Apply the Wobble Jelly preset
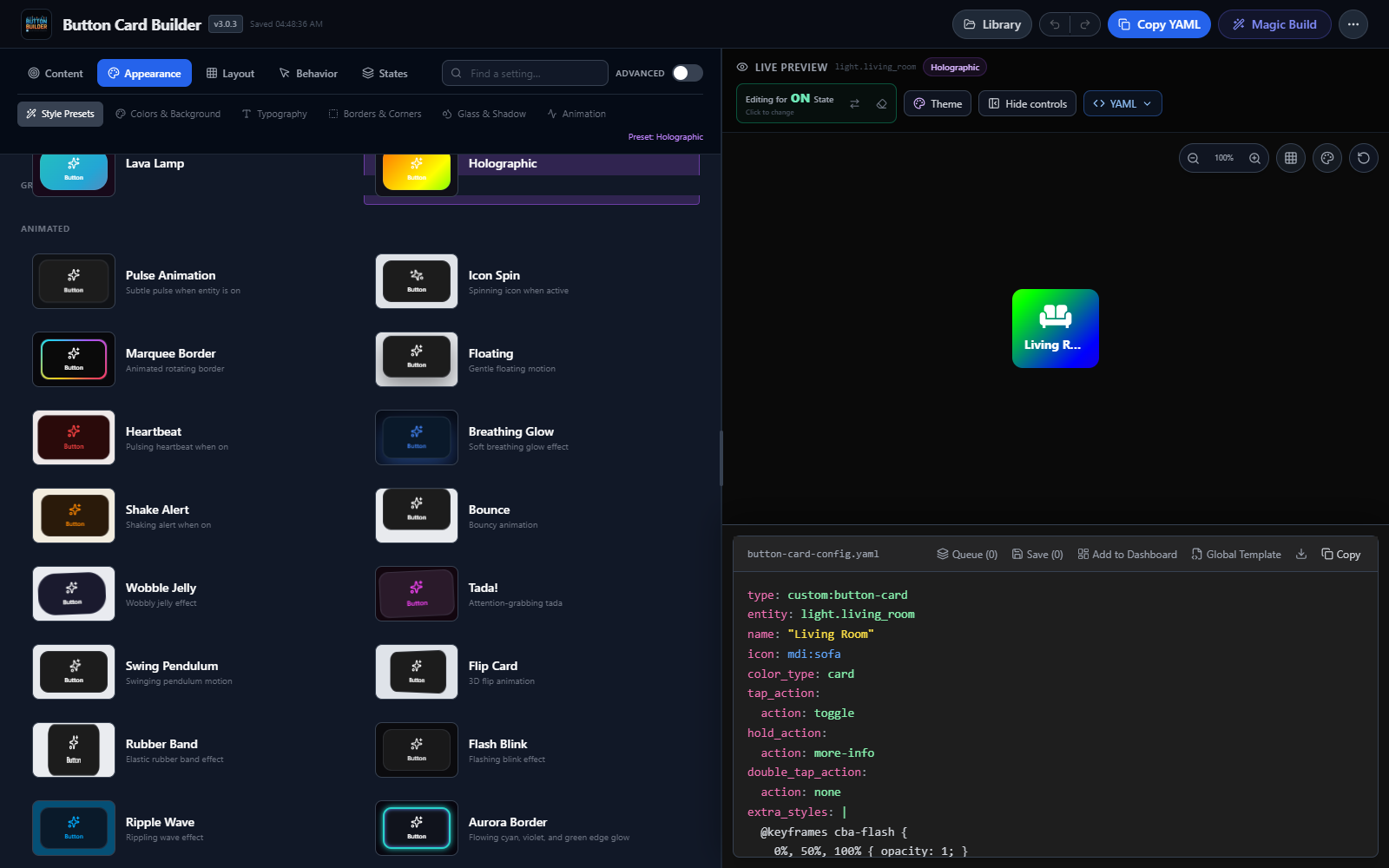The image size is (1389, 868). pos(188,594)
